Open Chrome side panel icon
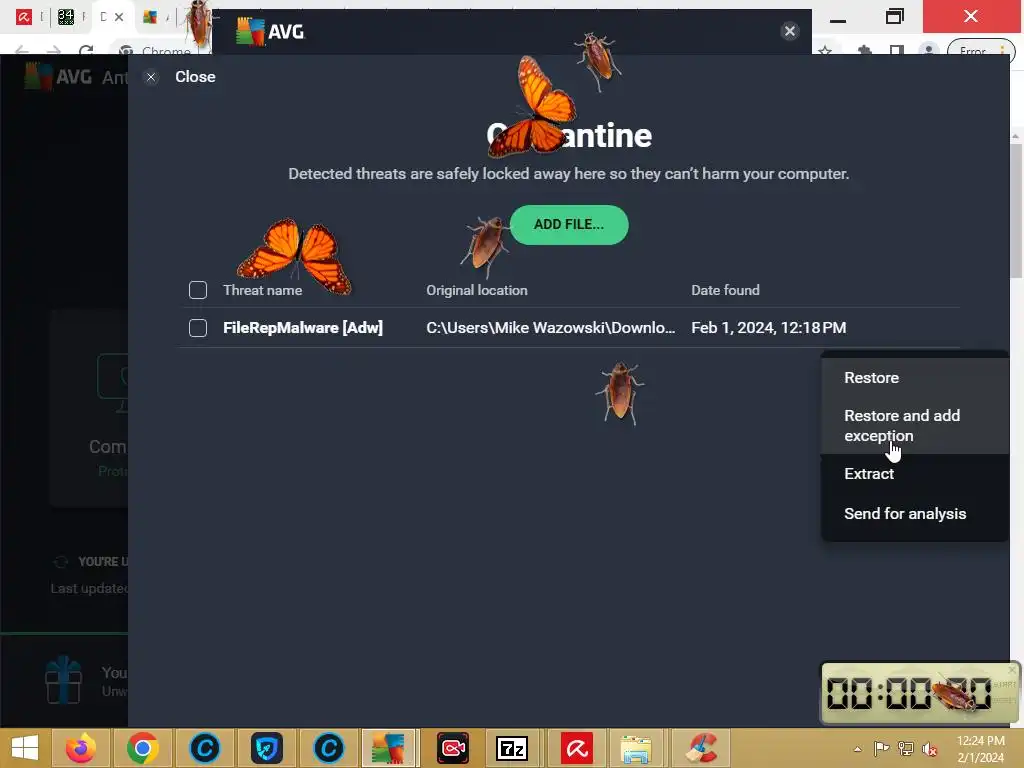This screenshot has width=1024, height=768. [x=897, y=50]
